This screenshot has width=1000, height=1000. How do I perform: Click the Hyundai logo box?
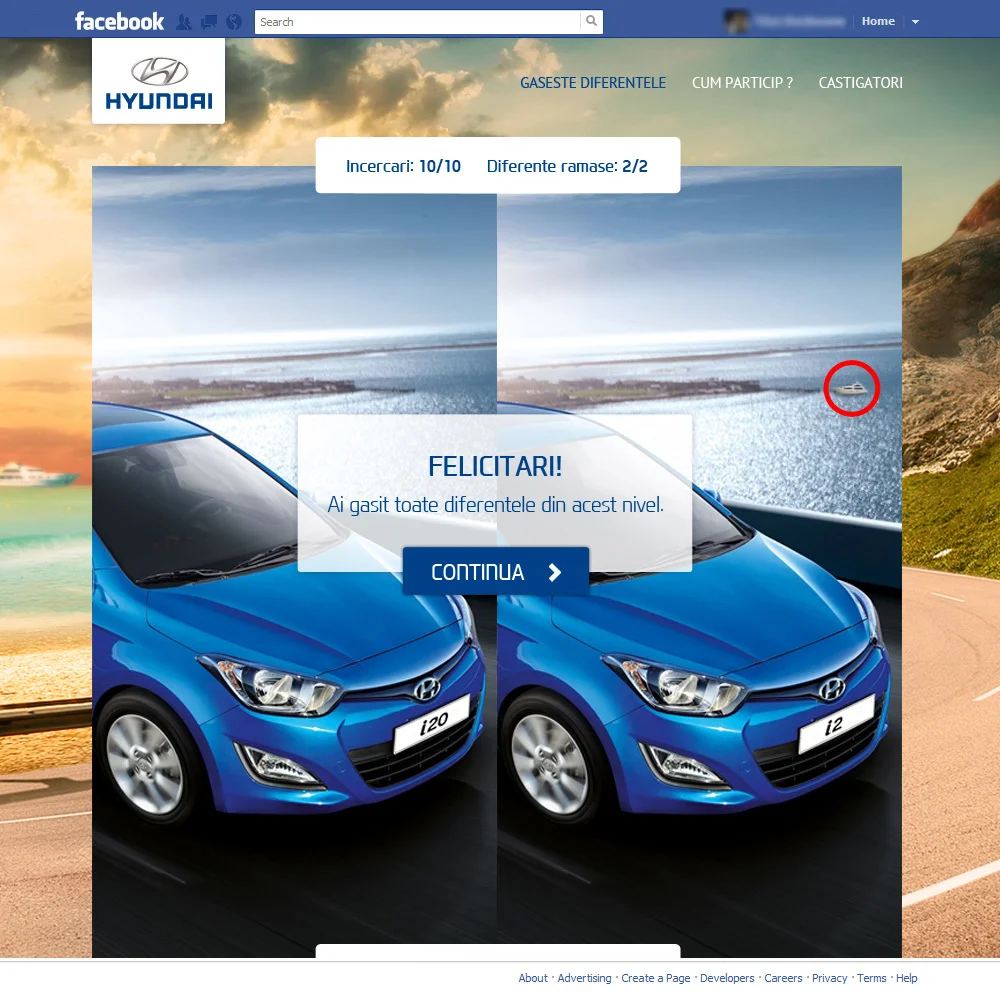[x=158, y=81]
